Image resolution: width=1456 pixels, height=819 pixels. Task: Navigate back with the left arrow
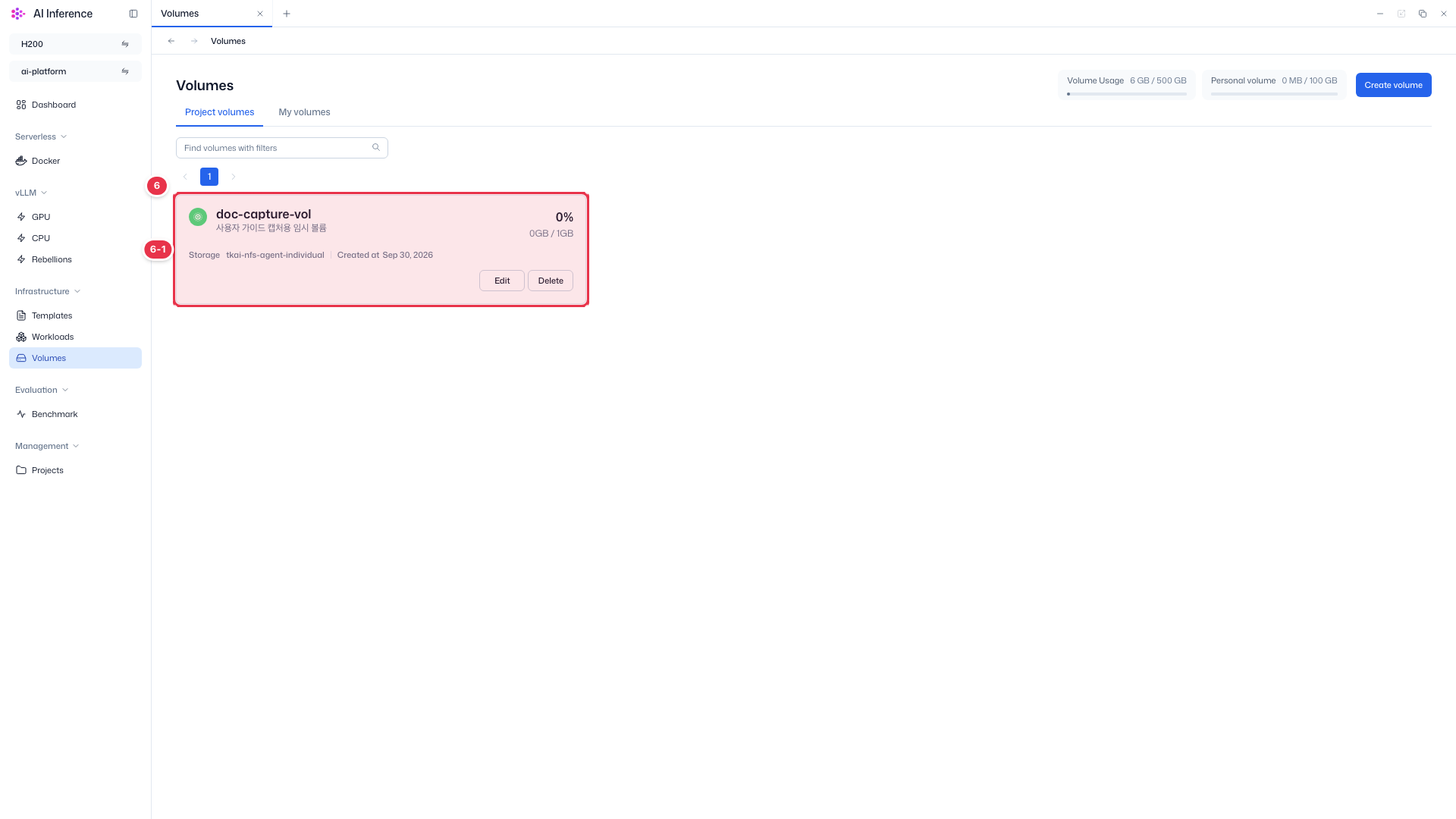[171, 41]
